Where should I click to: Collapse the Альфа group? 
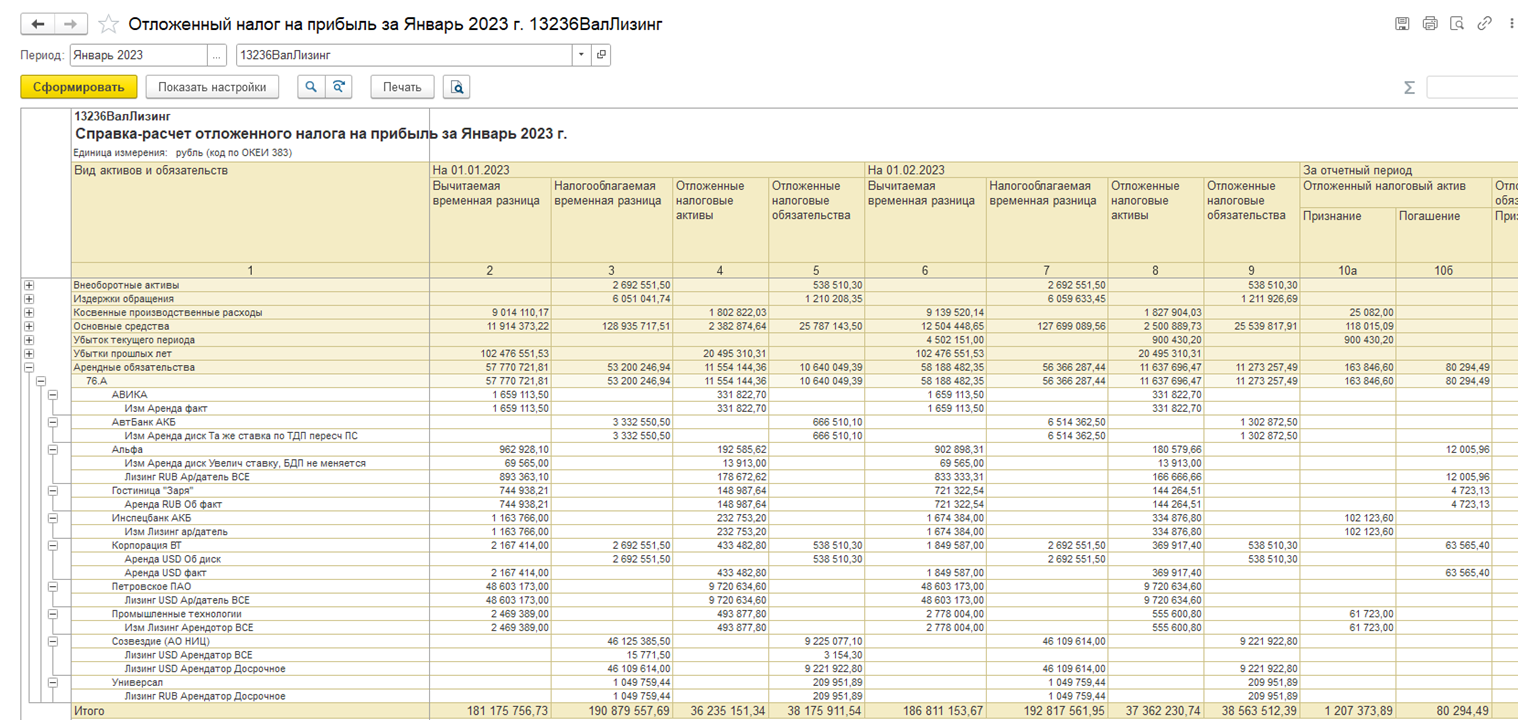[53, 450]
